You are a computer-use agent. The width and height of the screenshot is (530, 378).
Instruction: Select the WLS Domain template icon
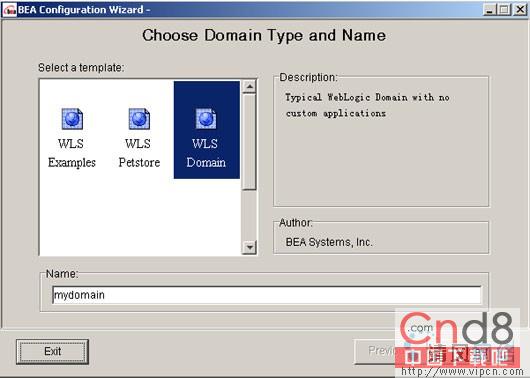(206, 119)
